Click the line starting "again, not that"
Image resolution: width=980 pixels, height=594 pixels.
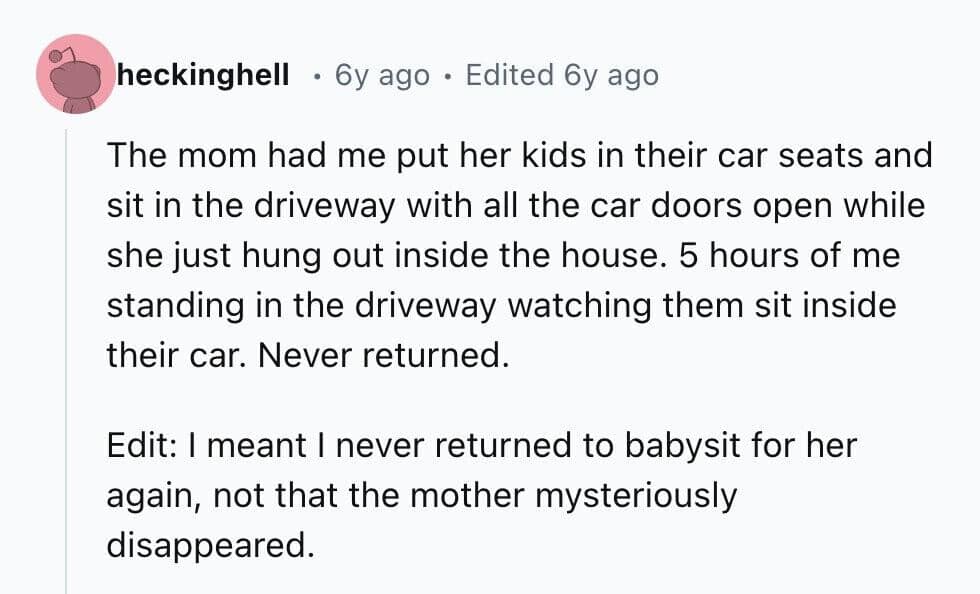(x=420, y=495)
